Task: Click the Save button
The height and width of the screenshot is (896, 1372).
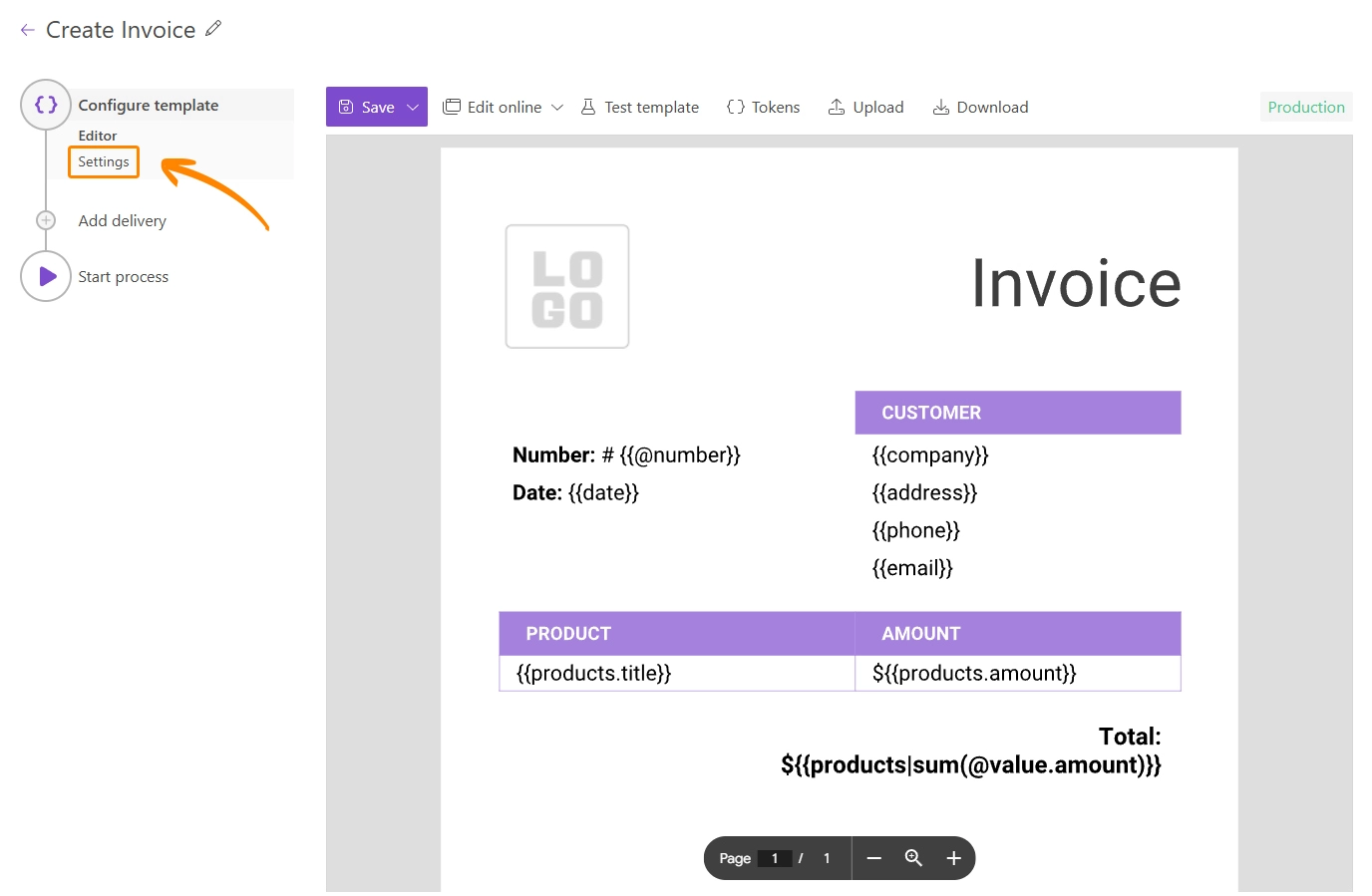Action: 366,107
